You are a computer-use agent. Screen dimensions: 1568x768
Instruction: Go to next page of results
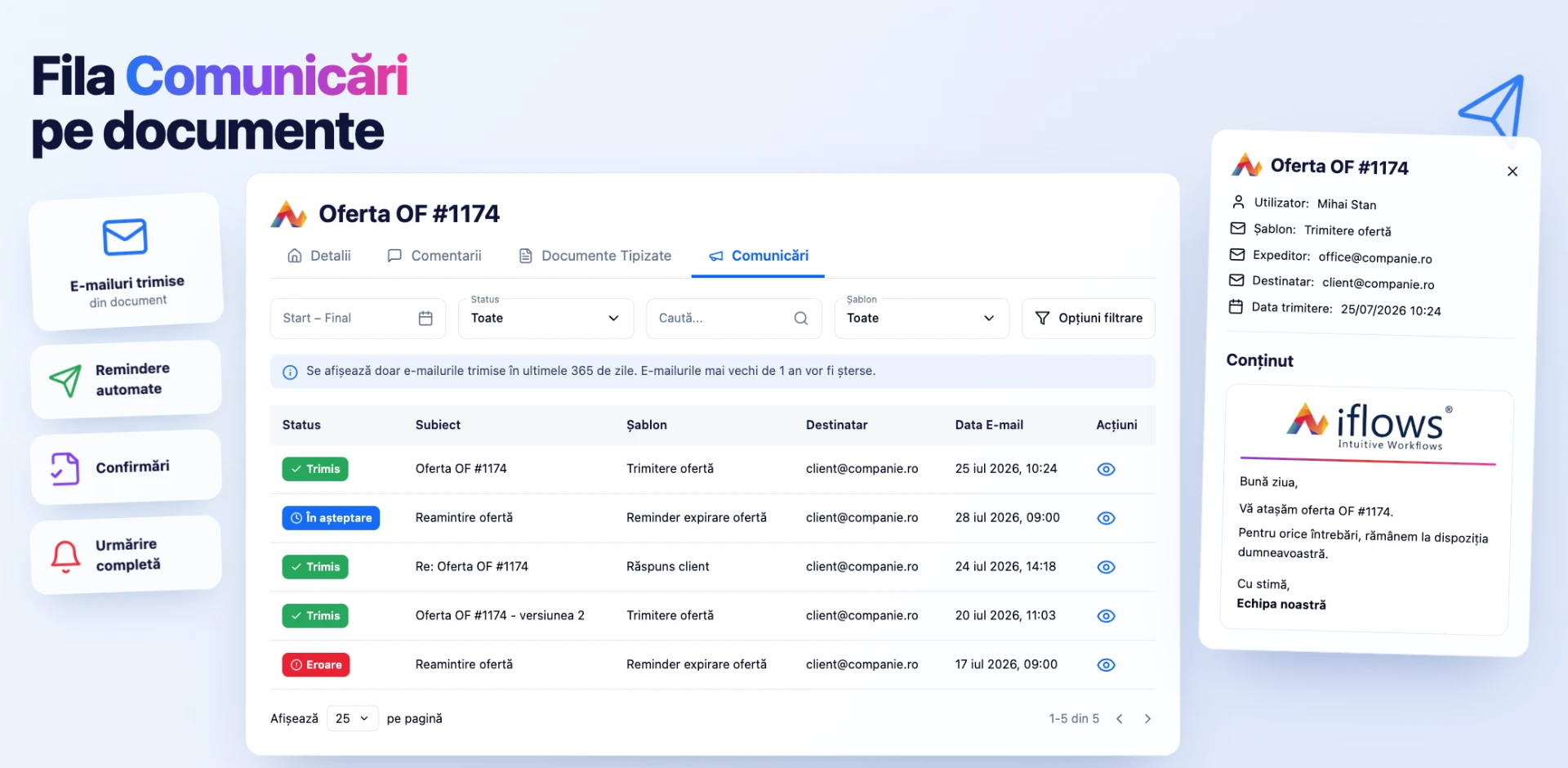pos(1147,719)
